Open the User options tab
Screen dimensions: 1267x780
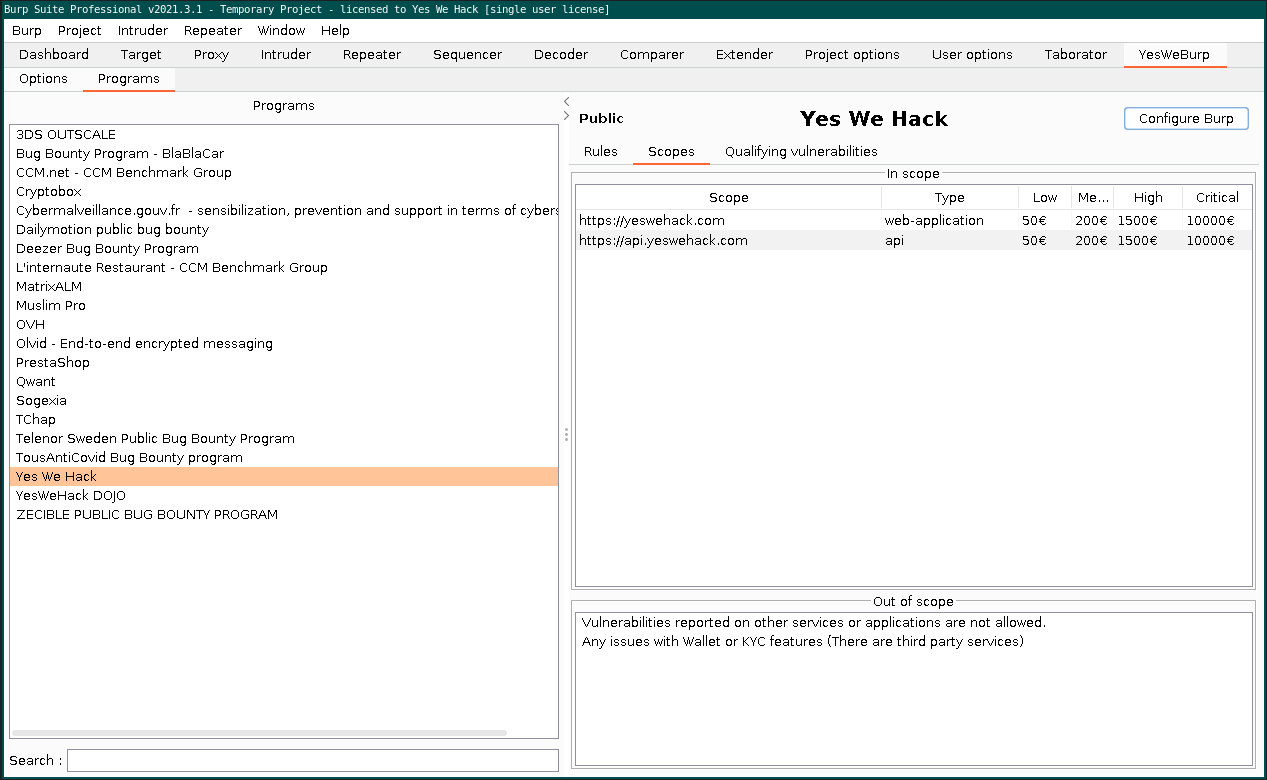(972, 55)
